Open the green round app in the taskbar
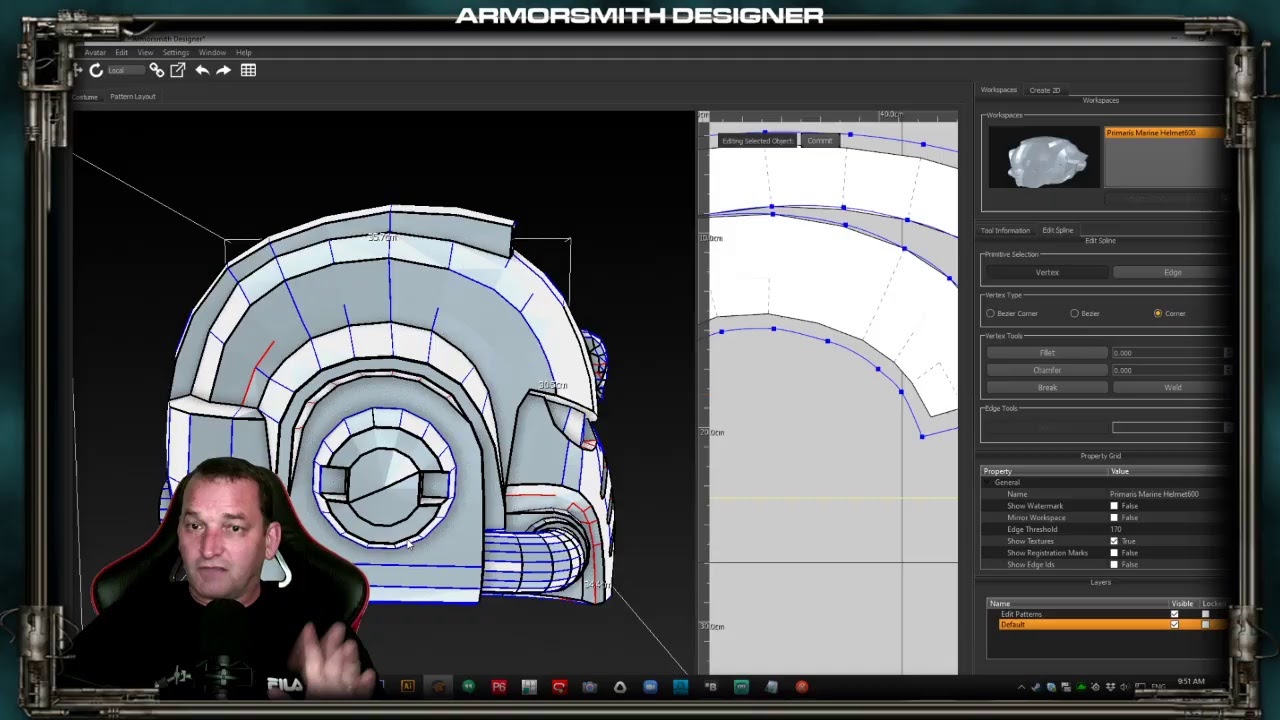This screenshot has height=720, width=1280. click(x=468, y=687)
